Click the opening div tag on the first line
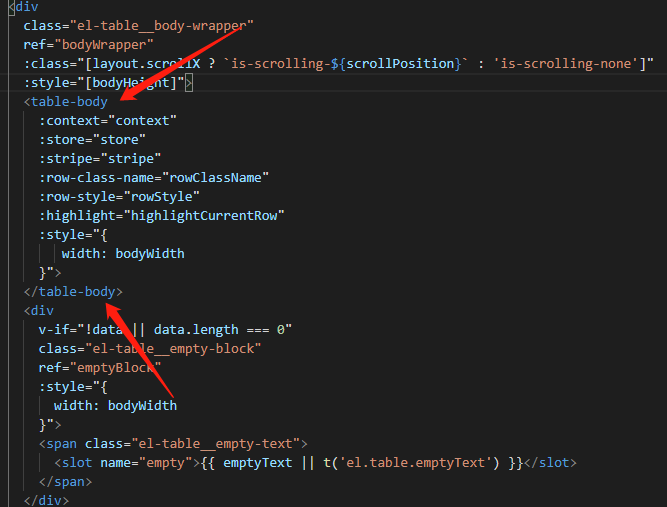 pyautogui.click(x=23, y=7)
